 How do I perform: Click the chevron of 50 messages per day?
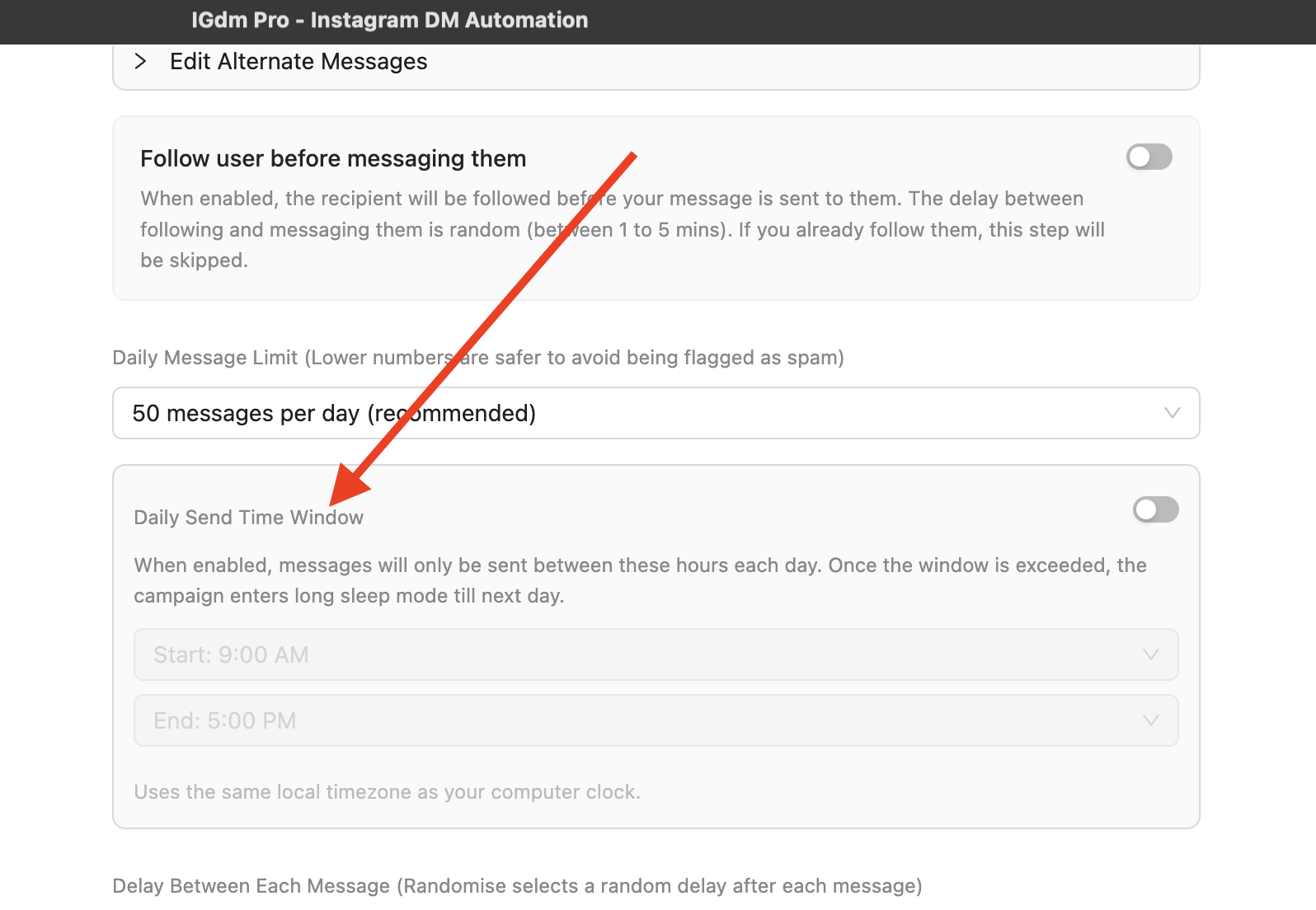[x=1172, y=413]
